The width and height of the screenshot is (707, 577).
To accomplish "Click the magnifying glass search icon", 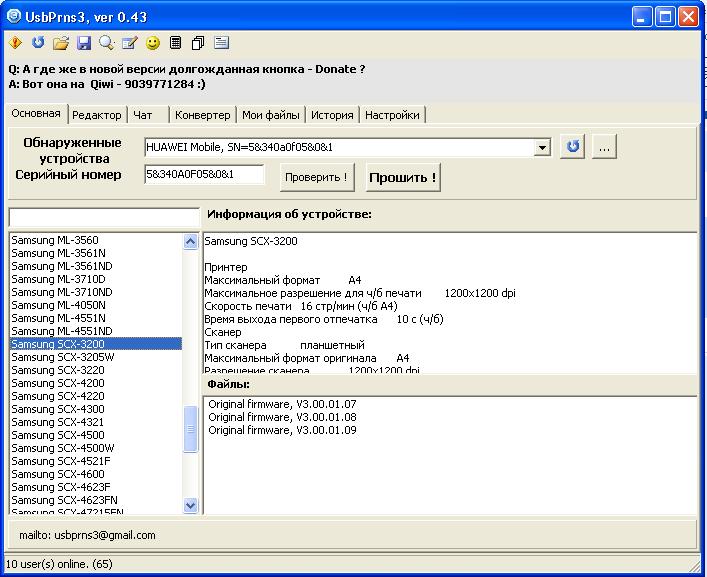I will pyautogui.click(x=106, y=43).
